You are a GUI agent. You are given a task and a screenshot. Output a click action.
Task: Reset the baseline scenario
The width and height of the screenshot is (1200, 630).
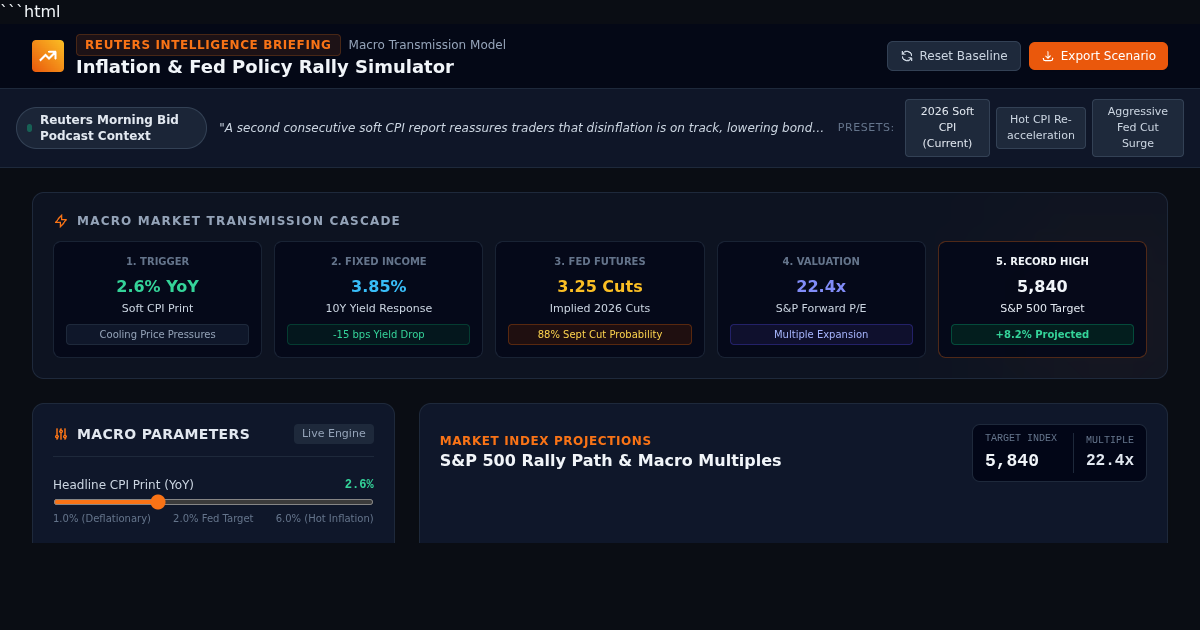pos(954,56)
